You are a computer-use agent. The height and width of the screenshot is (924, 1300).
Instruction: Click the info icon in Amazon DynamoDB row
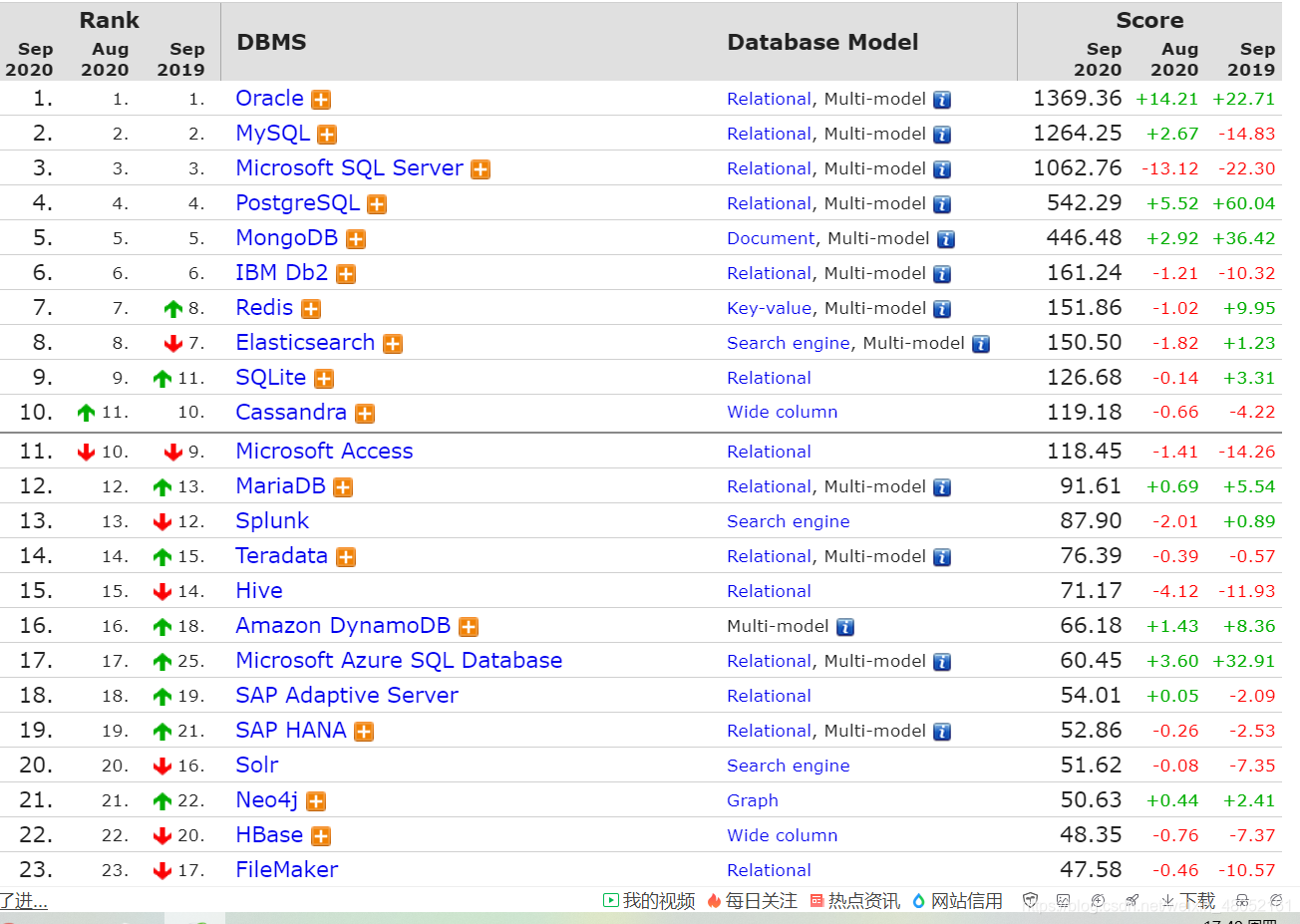pos(845,627)
